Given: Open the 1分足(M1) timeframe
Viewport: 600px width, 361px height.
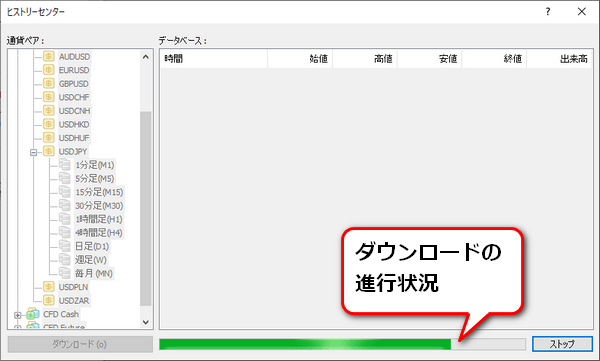Looking at the screenshot, I should click(95, 165).
